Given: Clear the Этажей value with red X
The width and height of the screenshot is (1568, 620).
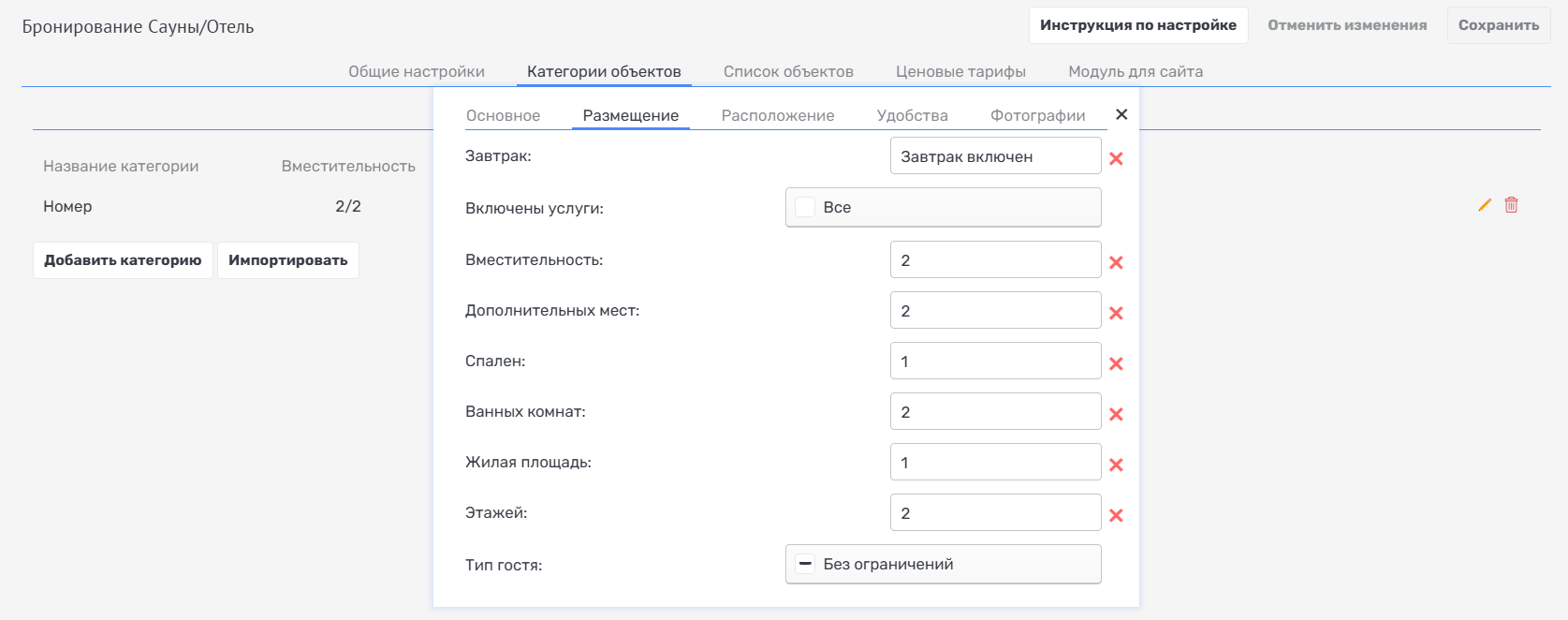Looking at the screenshot, I should (x=1116, y=516).
